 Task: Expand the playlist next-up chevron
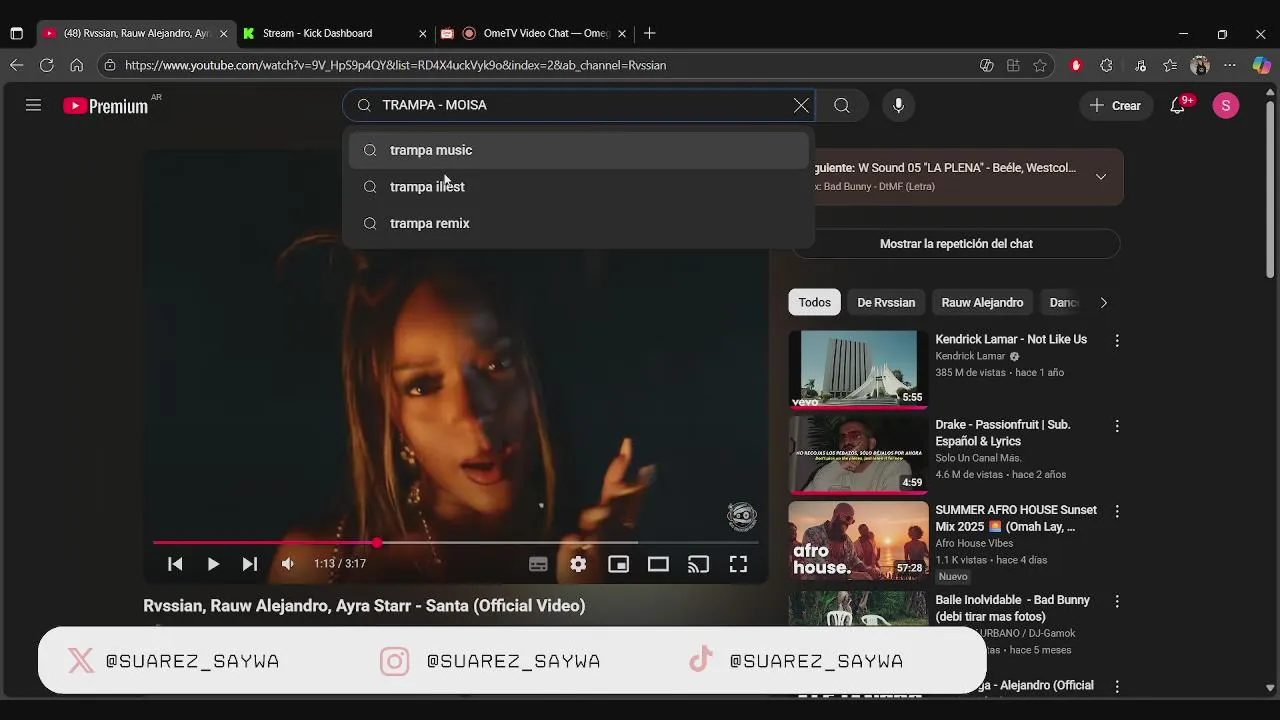click(1101, 176)
